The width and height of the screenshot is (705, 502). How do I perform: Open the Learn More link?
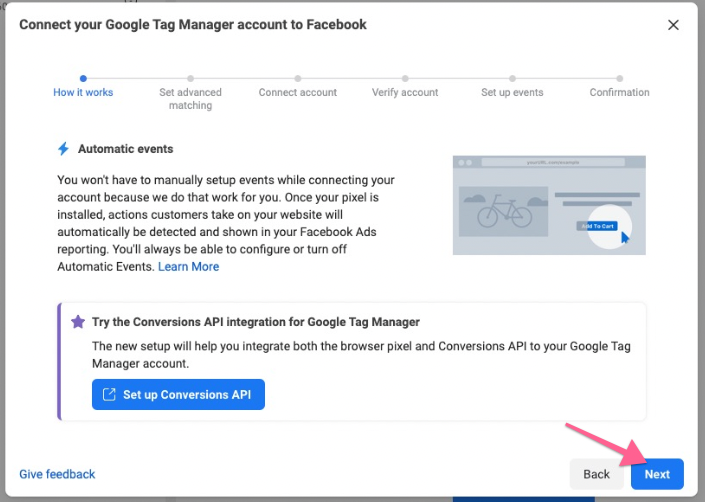point(188,267)
